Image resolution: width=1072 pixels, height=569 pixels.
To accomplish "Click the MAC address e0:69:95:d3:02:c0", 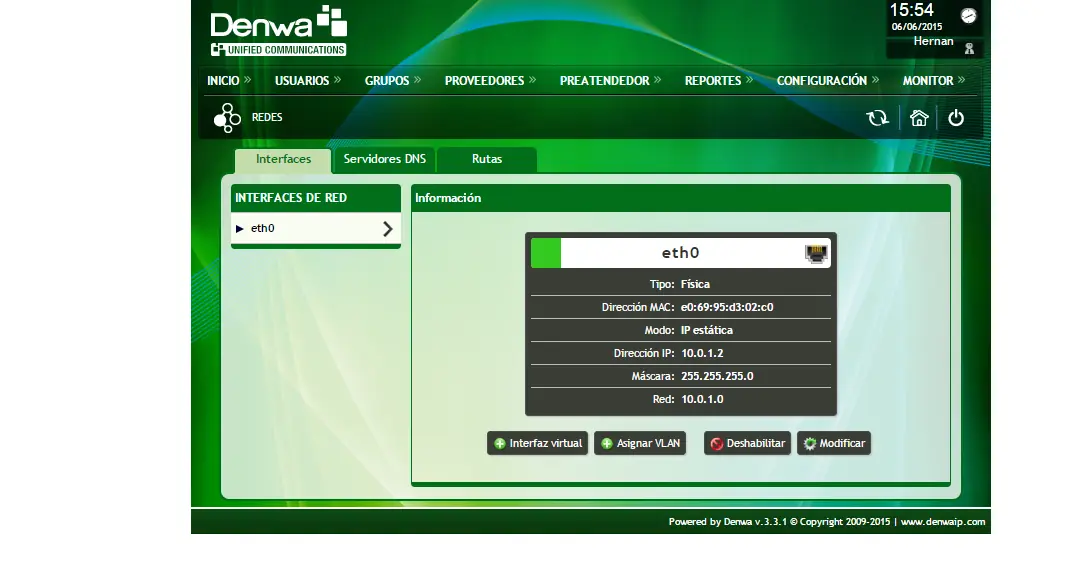I will (727, 307).
